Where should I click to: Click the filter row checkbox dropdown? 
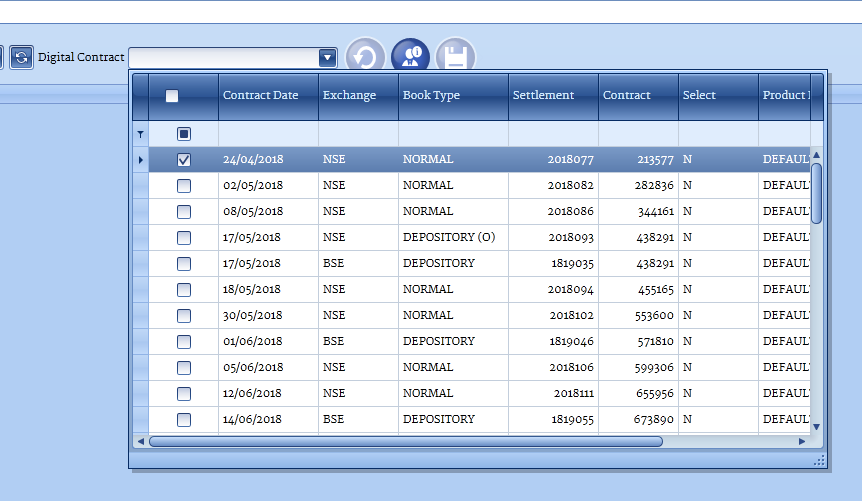tap(184, 134)
